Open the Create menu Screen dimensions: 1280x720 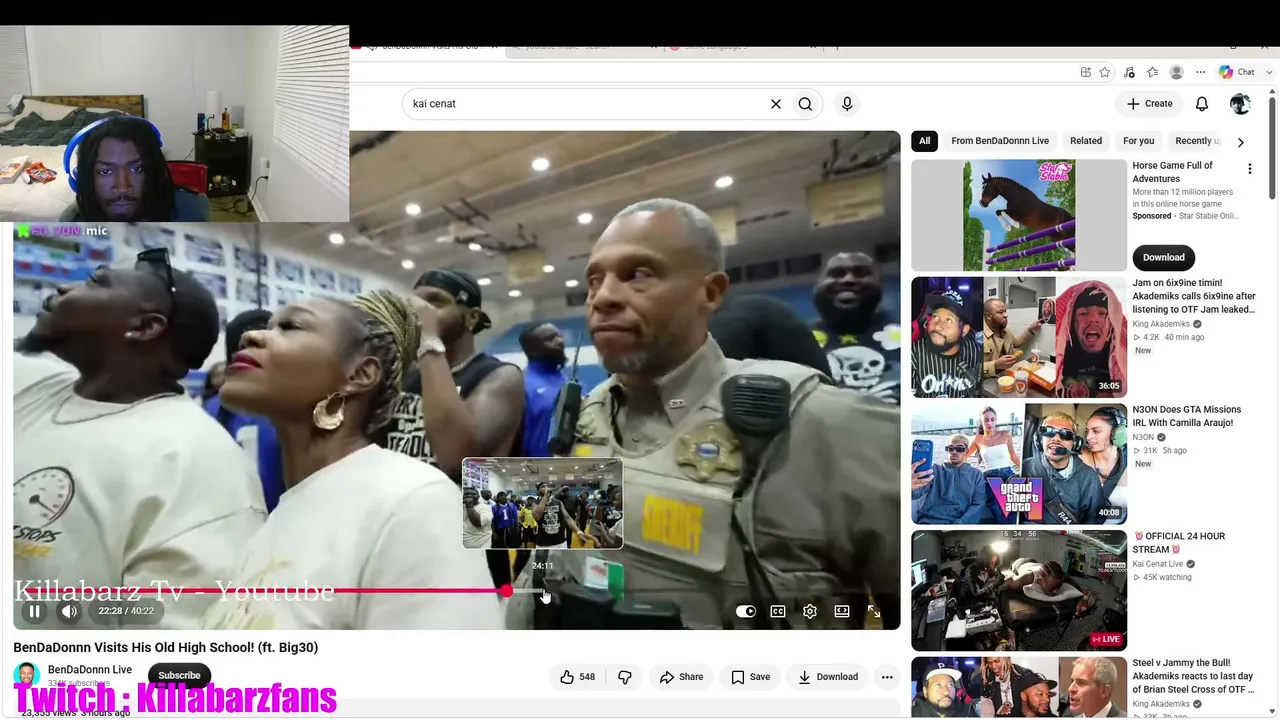point(1149,104)
